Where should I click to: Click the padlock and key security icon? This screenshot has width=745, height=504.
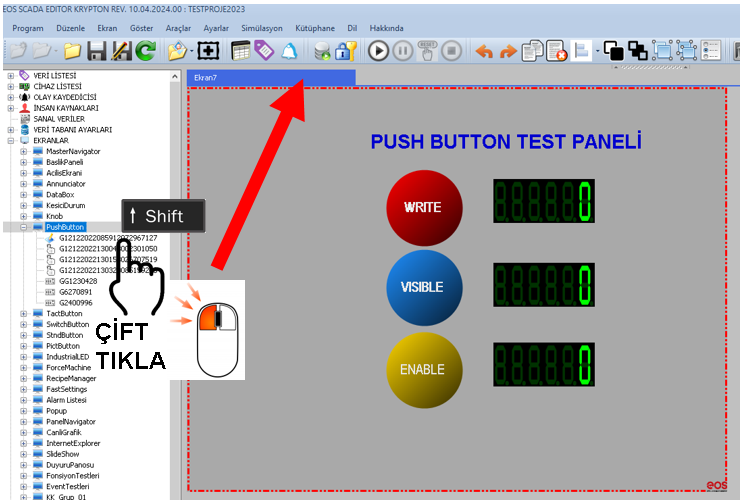[x=345, y=50]
